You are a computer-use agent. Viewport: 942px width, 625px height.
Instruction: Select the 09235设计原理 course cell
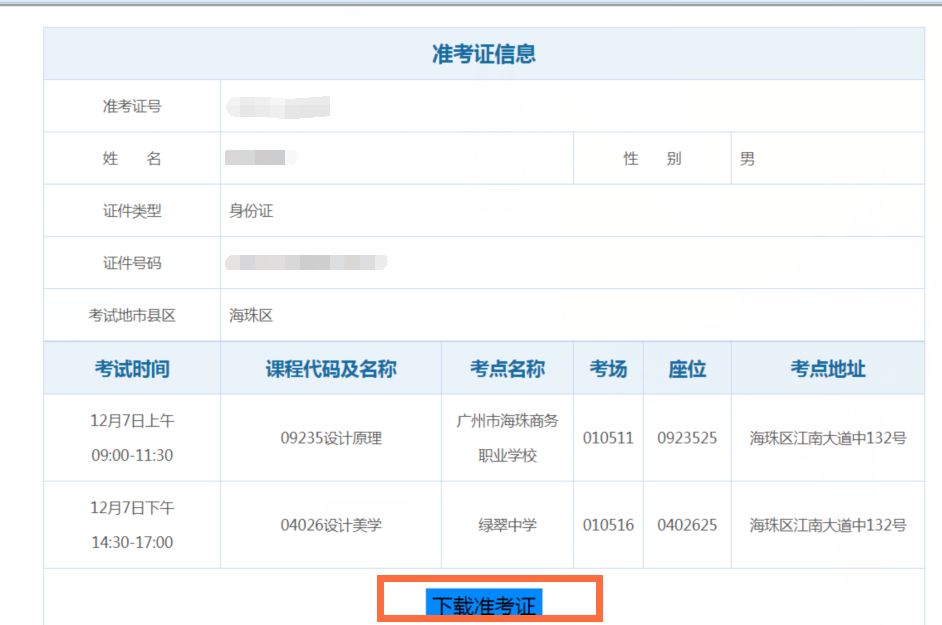[331, 438]
